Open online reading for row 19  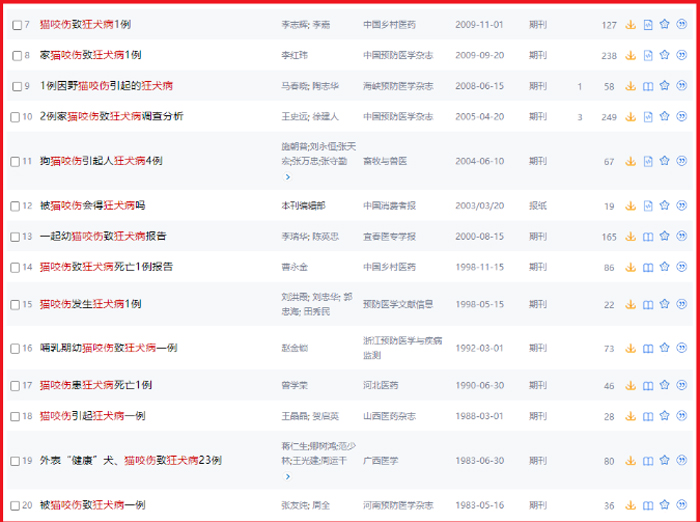click(648, 461)
